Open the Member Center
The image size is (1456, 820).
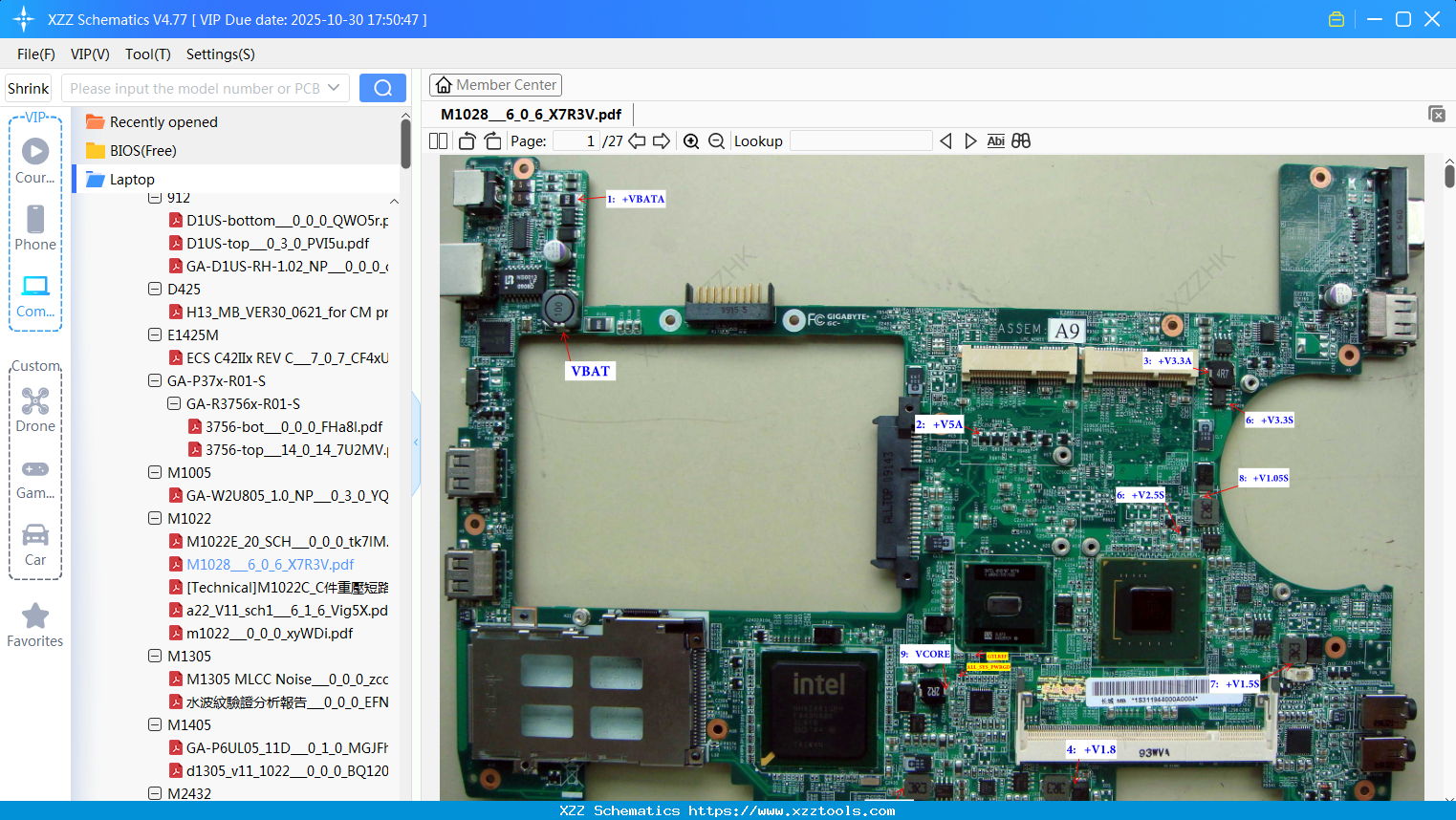pyautogui.click(x=495, y=85)
